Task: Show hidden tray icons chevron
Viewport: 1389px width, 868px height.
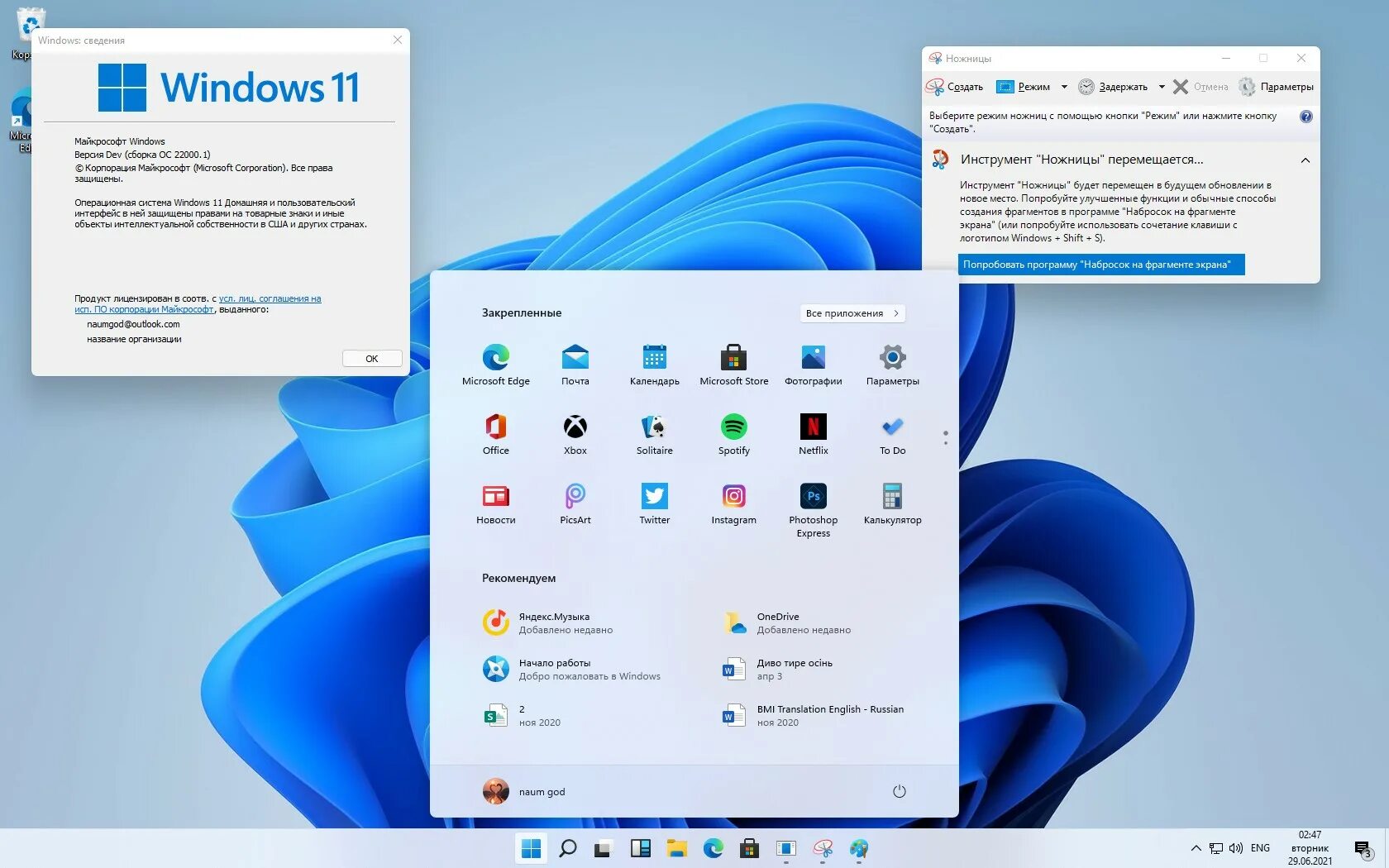Action: pyautogui.click(x=1196, y=848)
